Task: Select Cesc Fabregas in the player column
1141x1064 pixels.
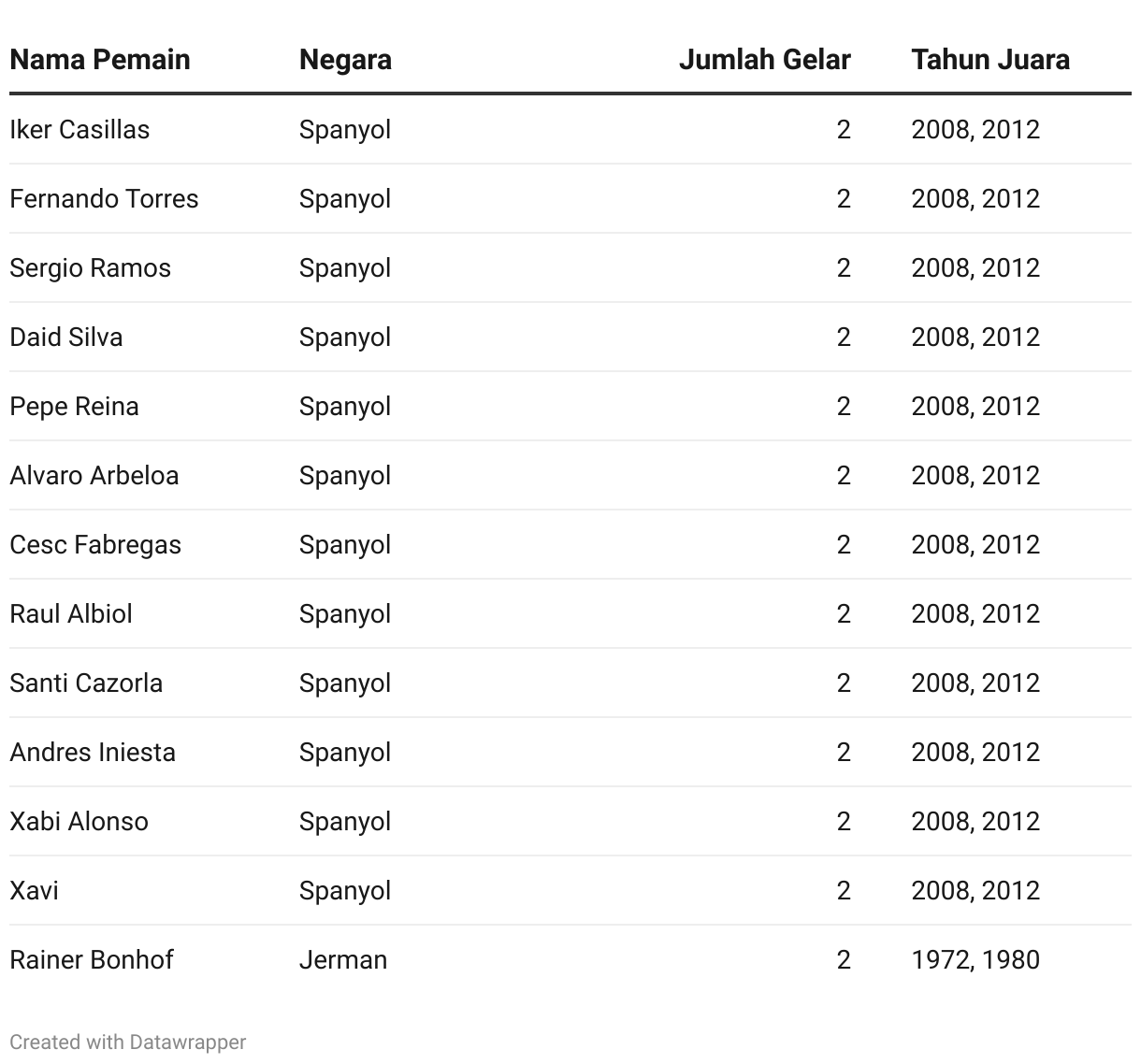Action: tap(95, 544)
